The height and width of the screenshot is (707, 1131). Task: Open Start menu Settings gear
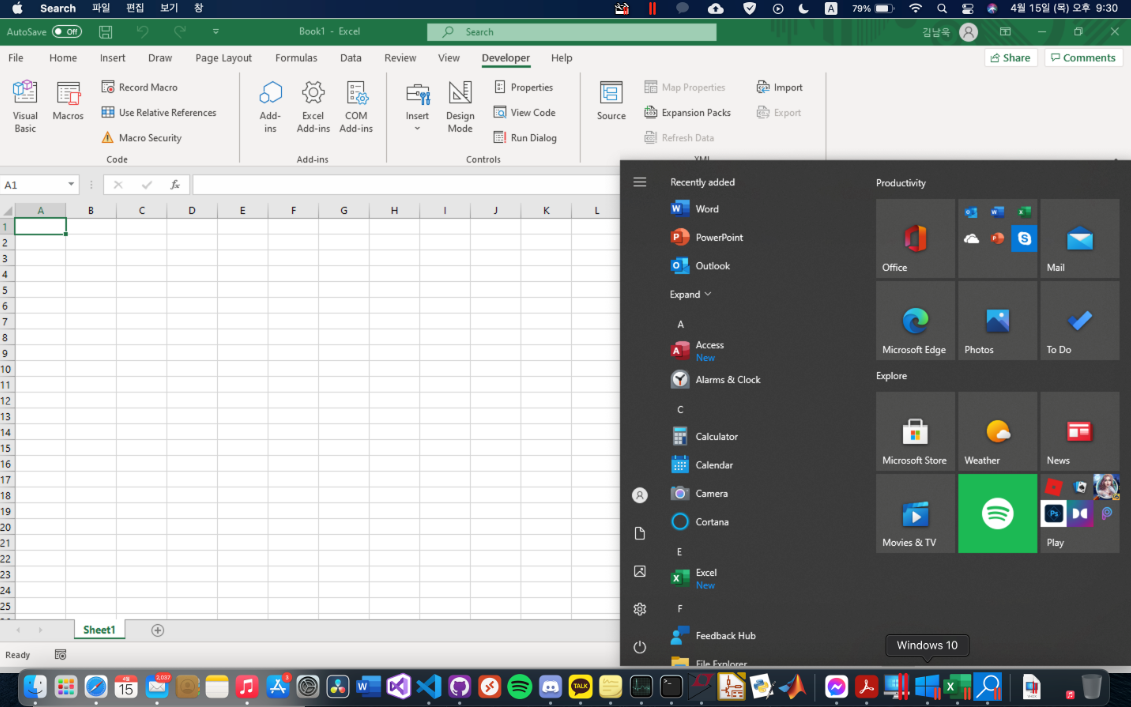tap(640, 609)
